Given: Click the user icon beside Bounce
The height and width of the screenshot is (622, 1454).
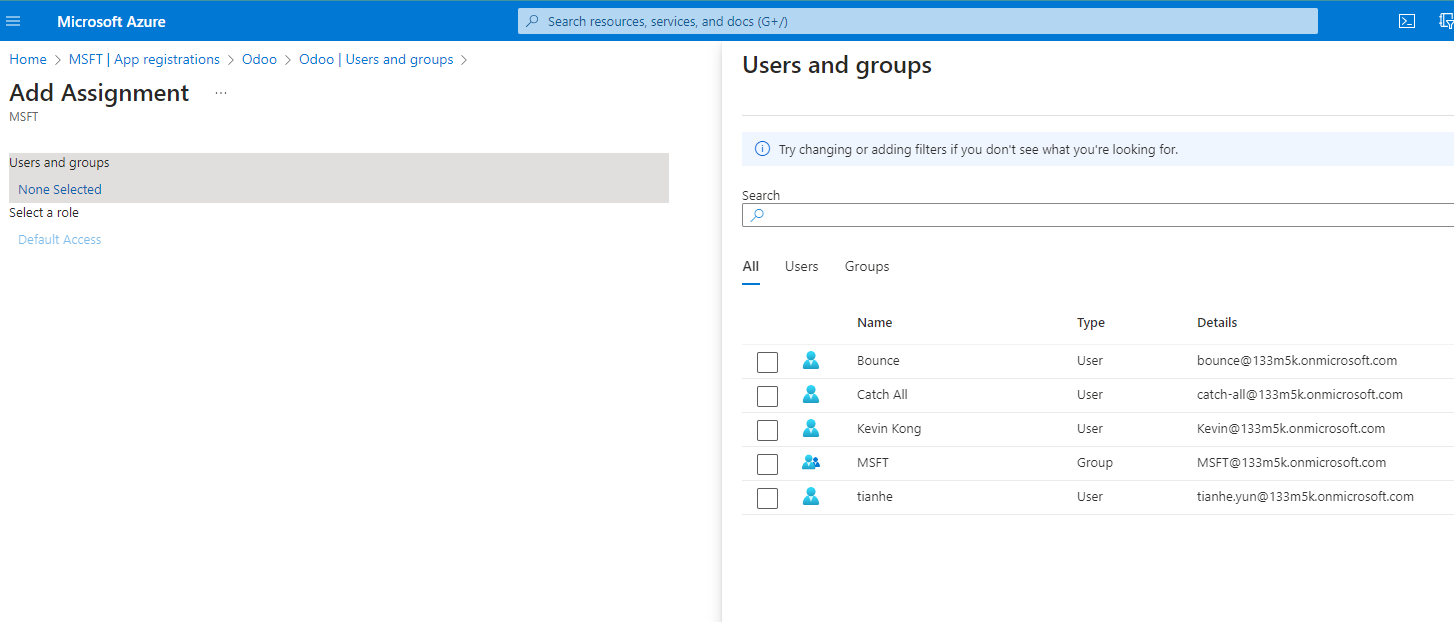Looking at the screenshot, I should tap(811, 361).
